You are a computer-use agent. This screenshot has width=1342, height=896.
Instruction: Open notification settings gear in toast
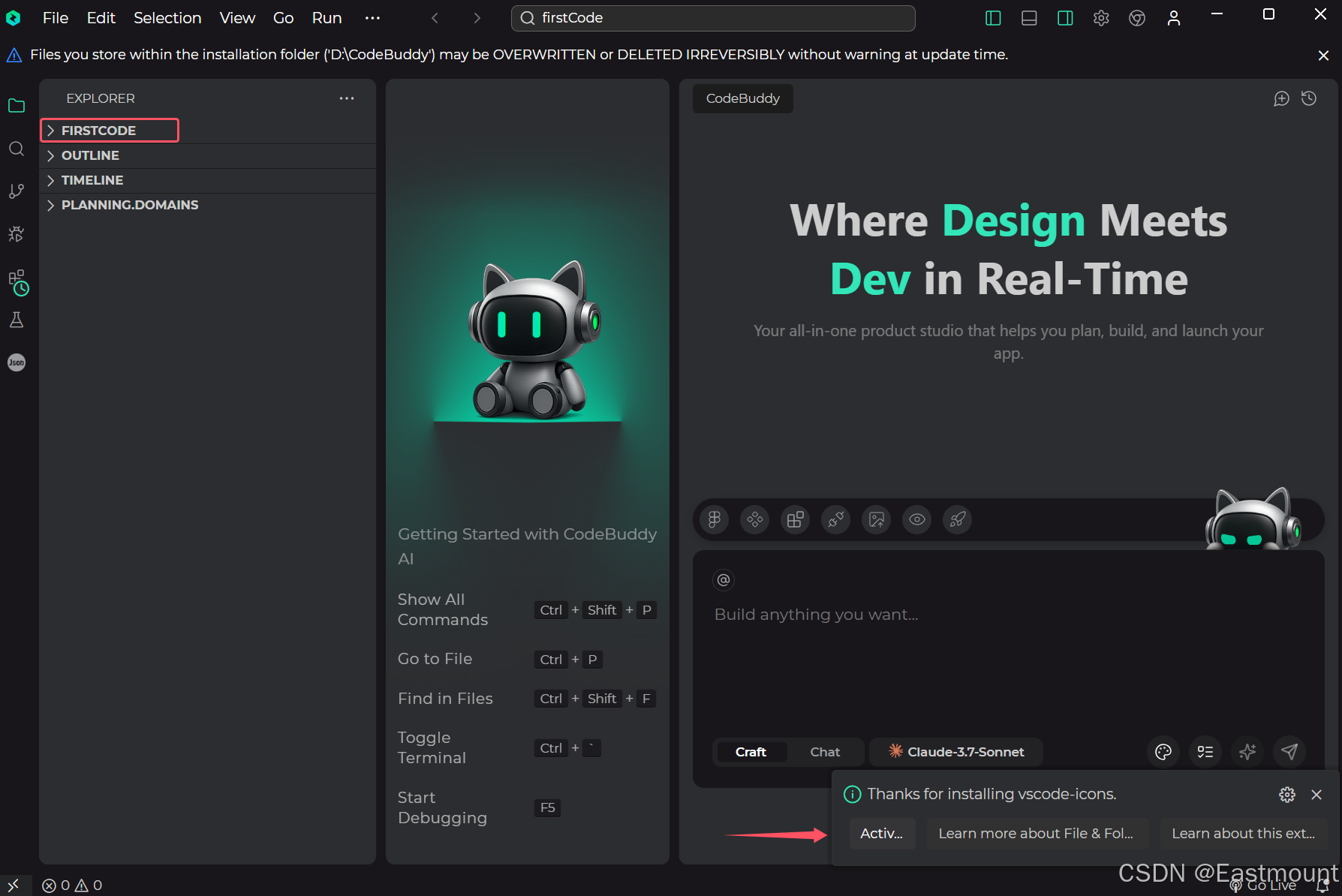(x=1287, y=795)
